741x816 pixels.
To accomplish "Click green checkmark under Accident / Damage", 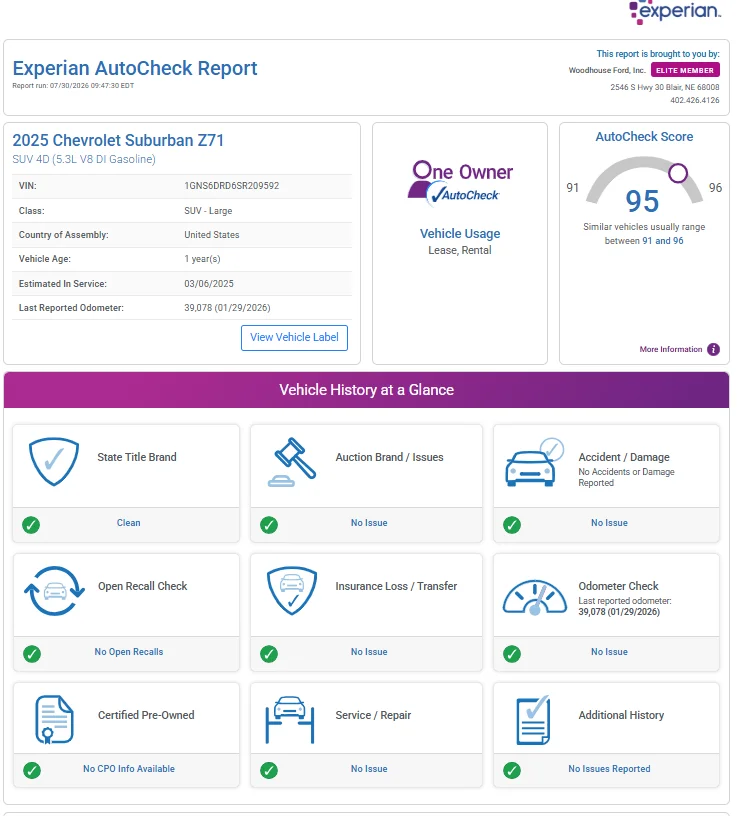I will tap(512, 525).
